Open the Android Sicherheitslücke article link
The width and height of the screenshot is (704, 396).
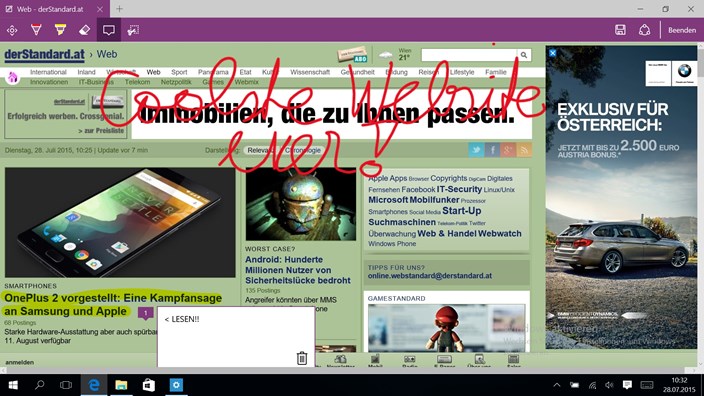coord(298,270)
